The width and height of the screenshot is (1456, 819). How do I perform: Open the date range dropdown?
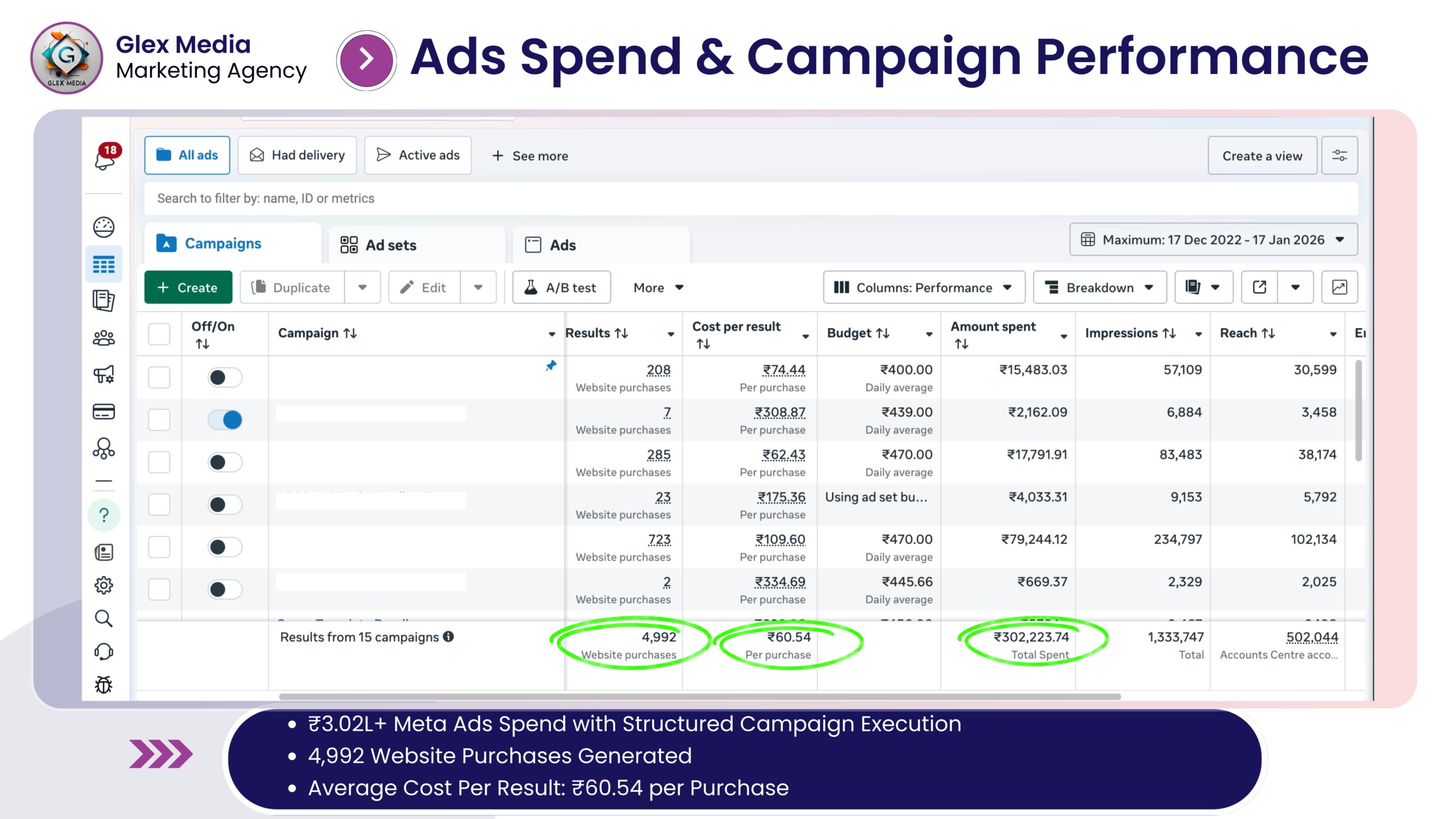pyautogui.click(x=1213, y=239)
